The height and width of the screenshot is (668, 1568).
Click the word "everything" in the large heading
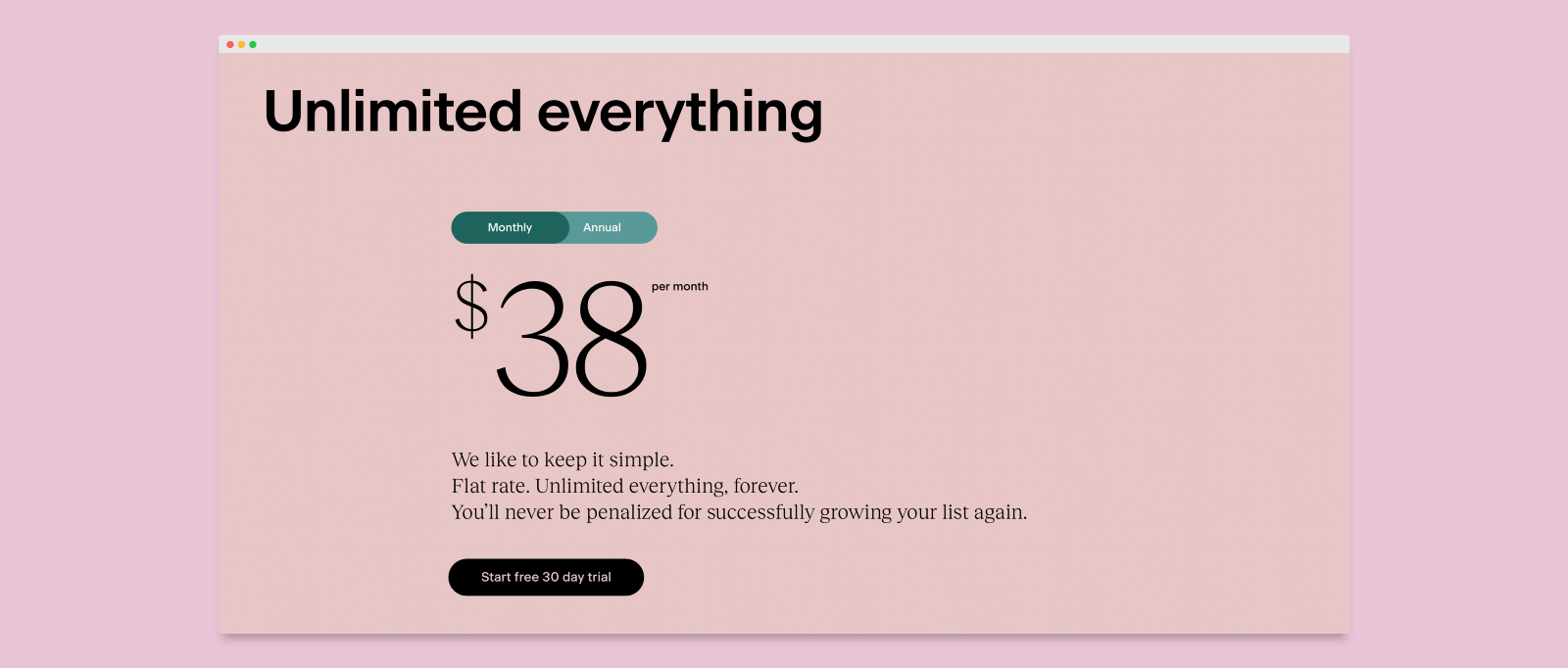point(679,113)
